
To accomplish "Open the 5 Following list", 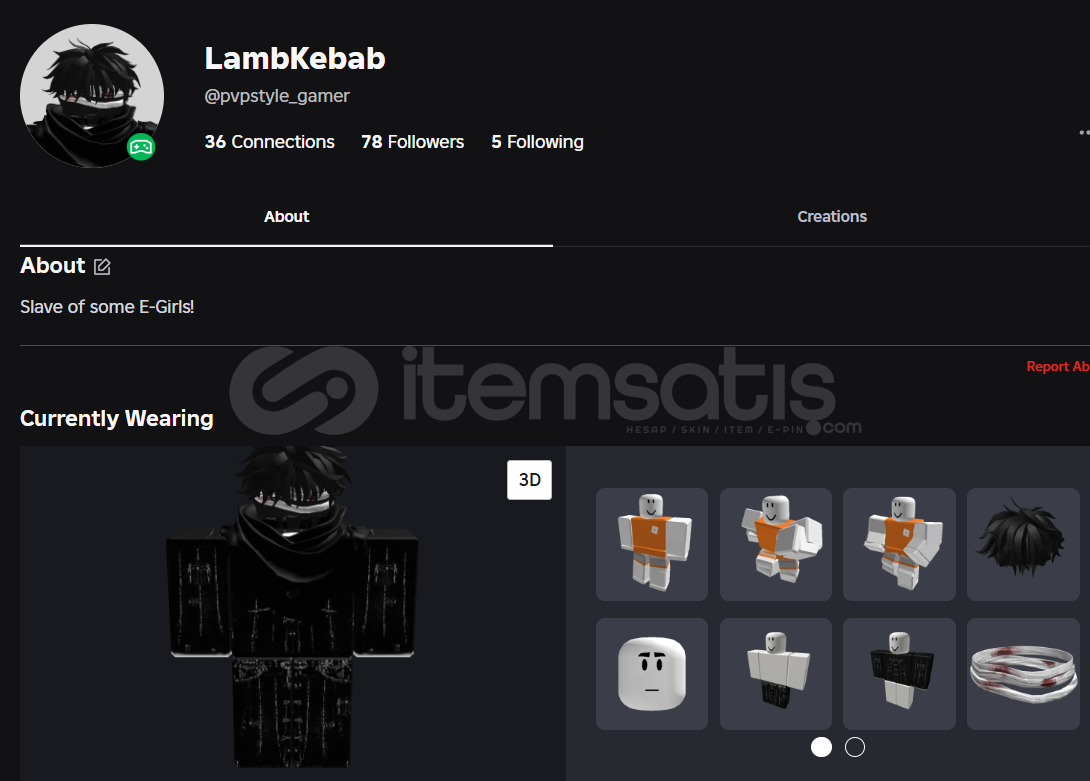I will pos(537,142).
